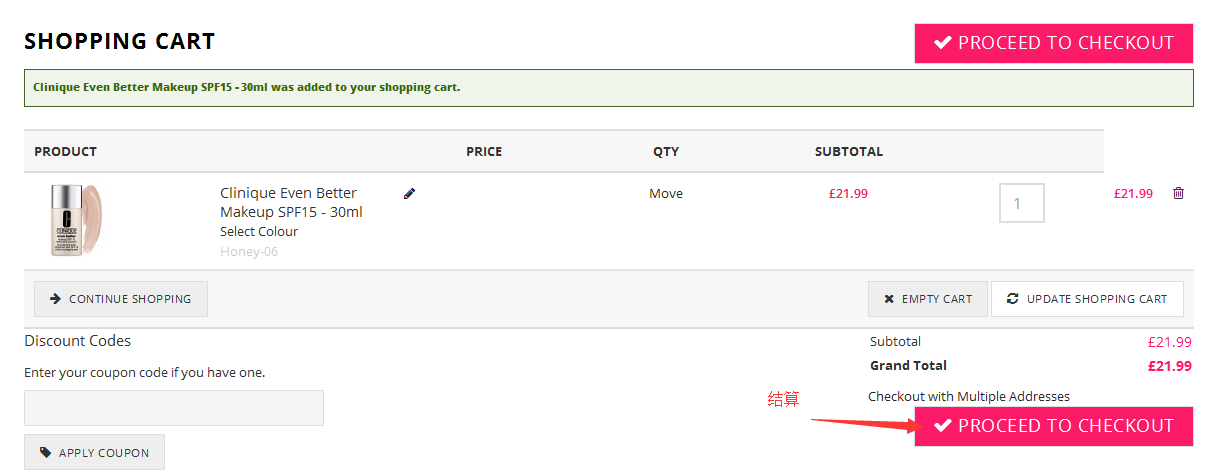Click refresh icon on Update Shopping Cart

coord(1013,299)
